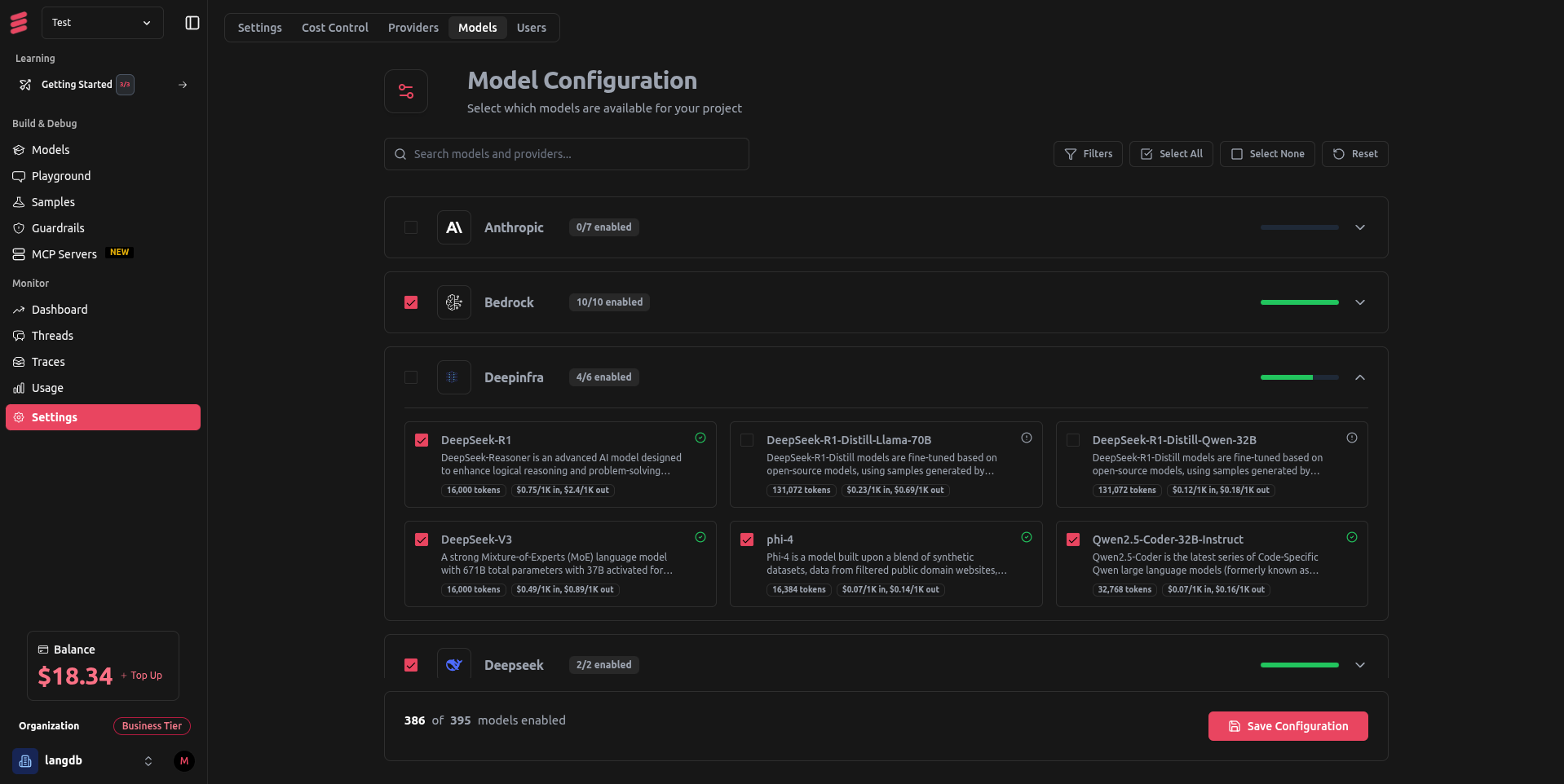The image size is (1564, 784).
Task: Expand the Bedrock provider section
Action: [1359, 302]
